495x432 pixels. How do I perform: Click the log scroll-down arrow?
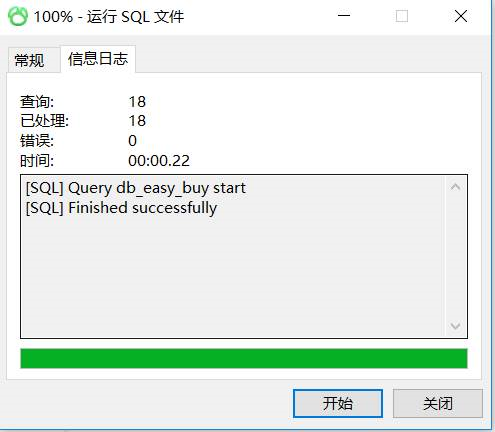click(455, 326)
